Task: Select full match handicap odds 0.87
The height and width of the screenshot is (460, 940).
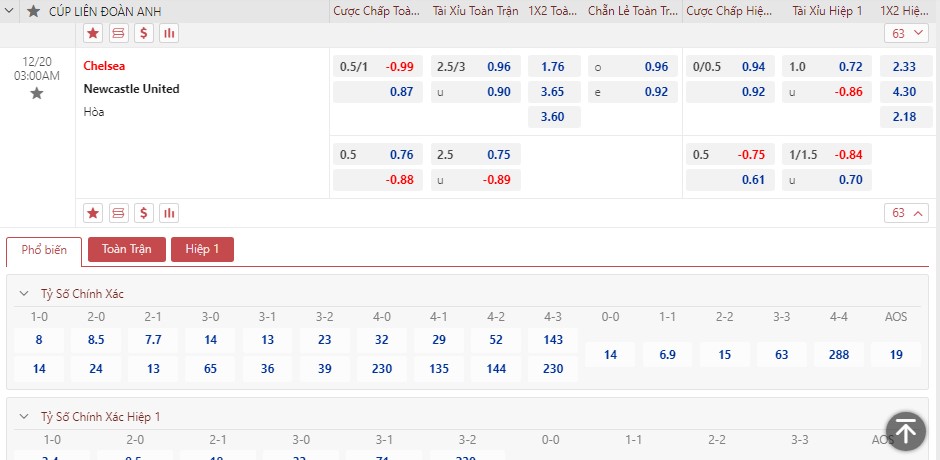Action: [x=378, y=92]
